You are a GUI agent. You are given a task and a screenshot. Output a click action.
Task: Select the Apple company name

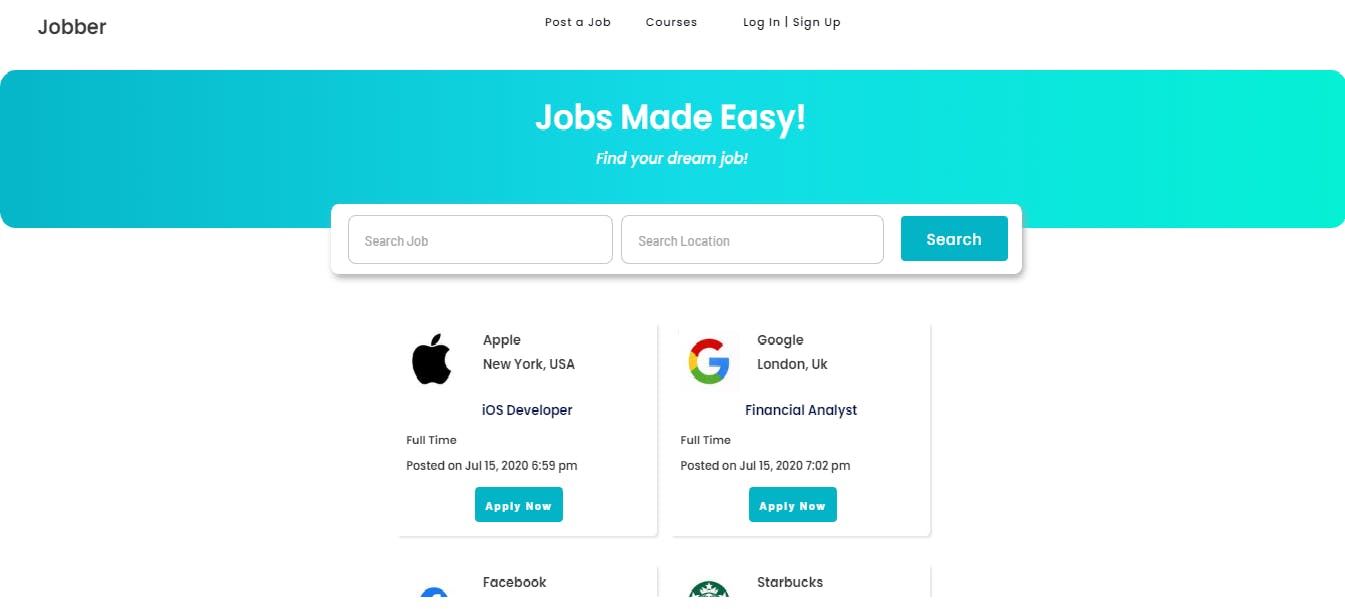coord(502,340)
